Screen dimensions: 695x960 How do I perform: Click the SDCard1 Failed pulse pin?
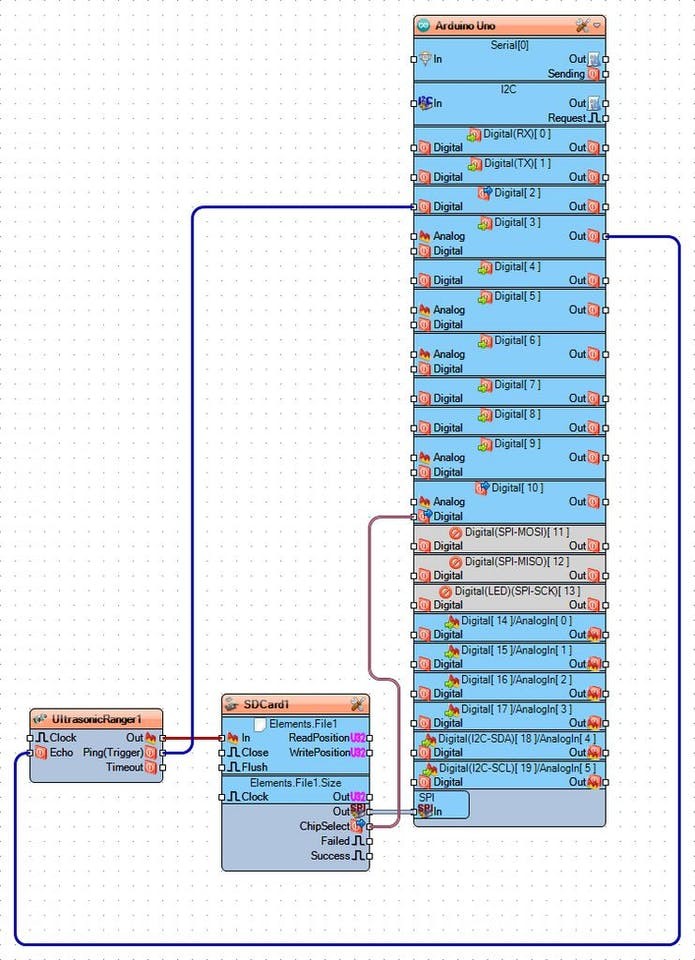[x=359, y=841]
